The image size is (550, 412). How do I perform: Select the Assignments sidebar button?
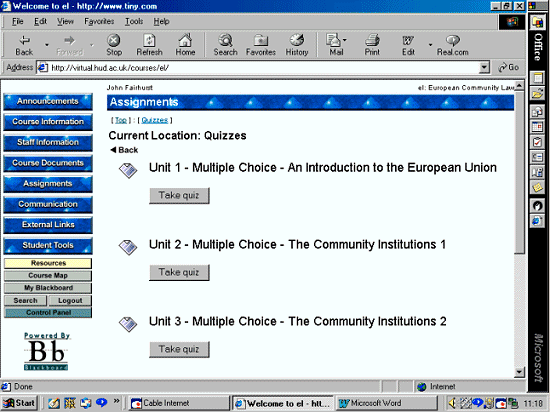click(x=48, y=184)
